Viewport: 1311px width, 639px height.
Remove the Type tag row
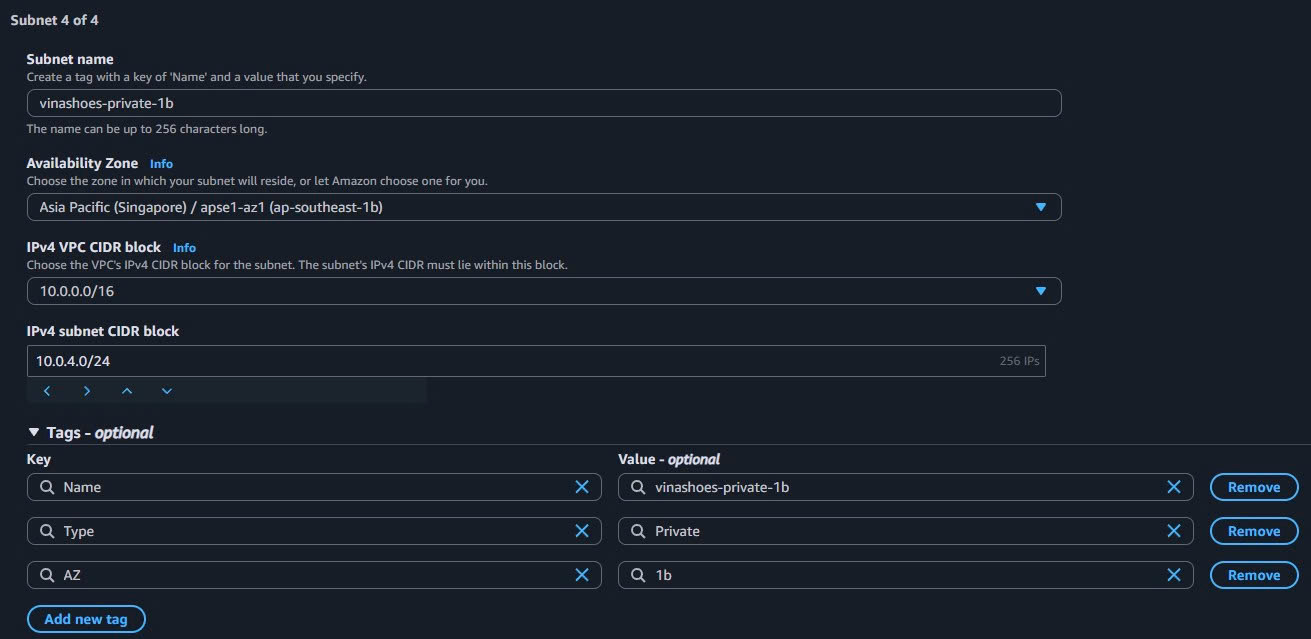coord(1253,531)
